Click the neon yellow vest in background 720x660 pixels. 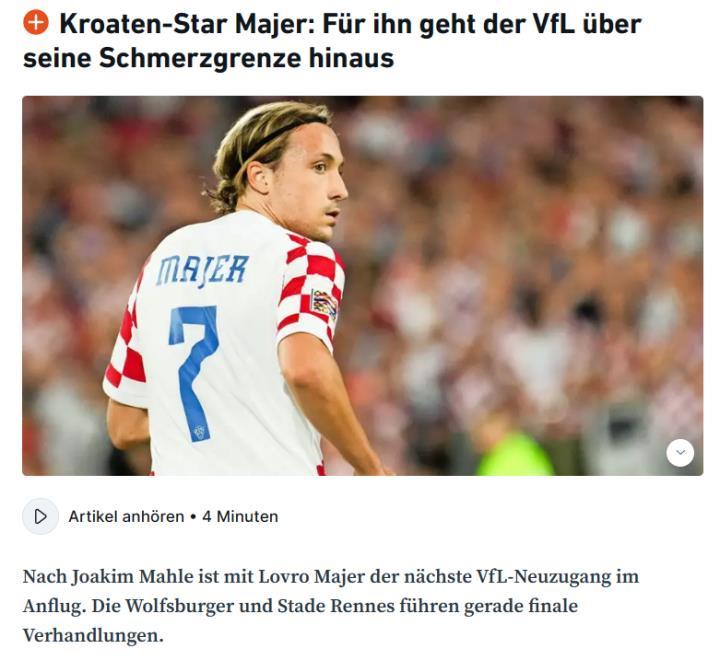pos(514,455)
